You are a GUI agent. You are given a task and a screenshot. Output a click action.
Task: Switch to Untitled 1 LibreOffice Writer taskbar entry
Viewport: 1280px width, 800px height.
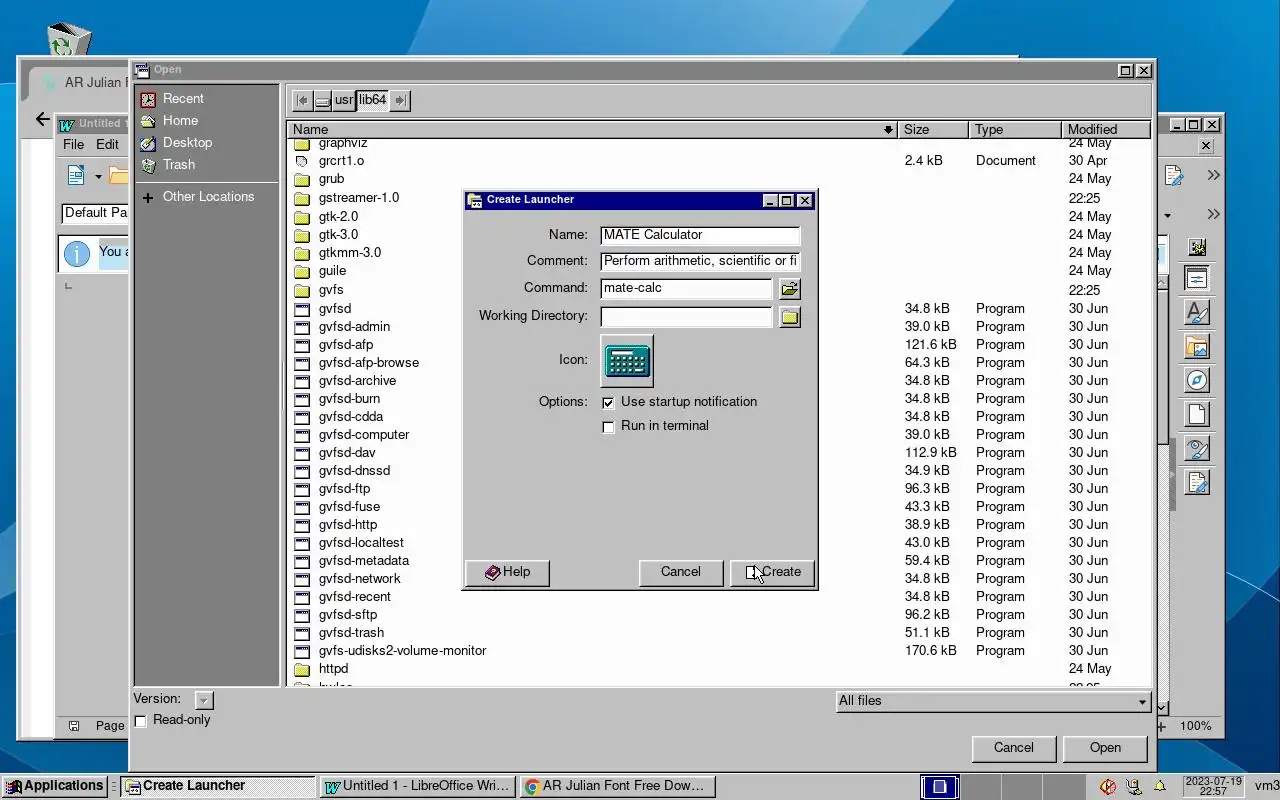coord(418,786)
